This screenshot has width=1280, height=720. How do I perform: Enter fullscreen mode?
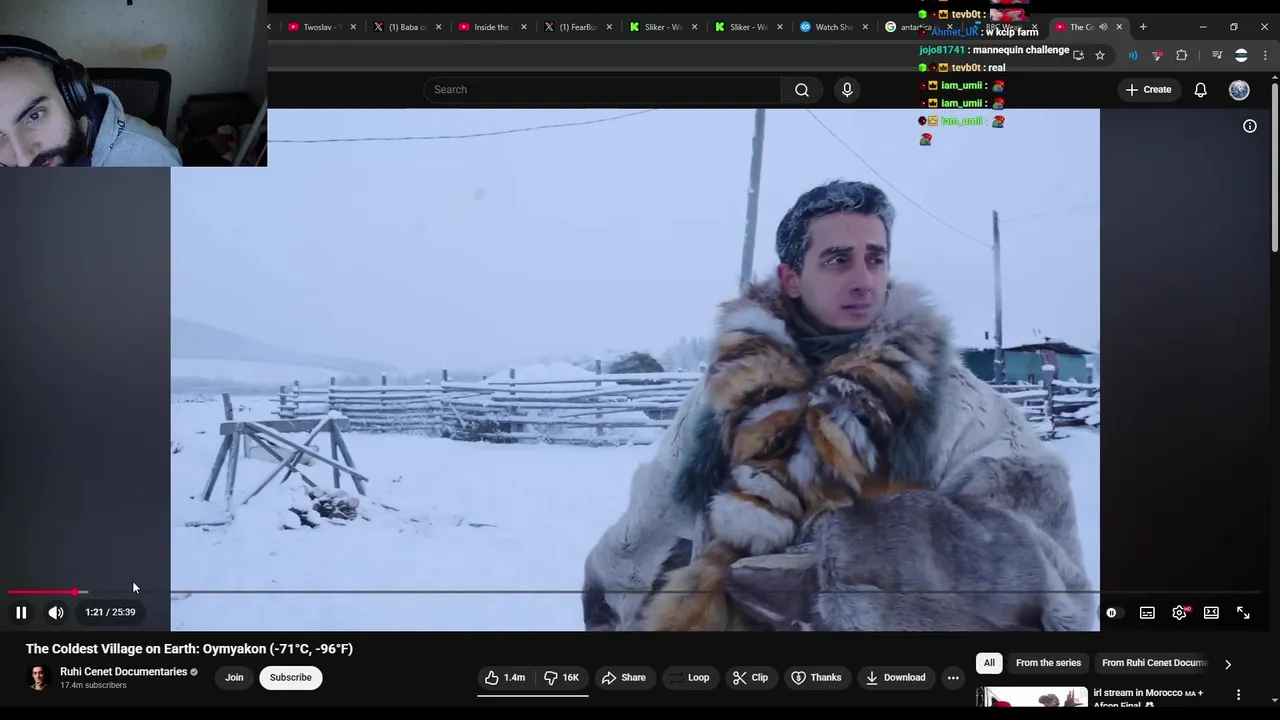[1243, 613]
